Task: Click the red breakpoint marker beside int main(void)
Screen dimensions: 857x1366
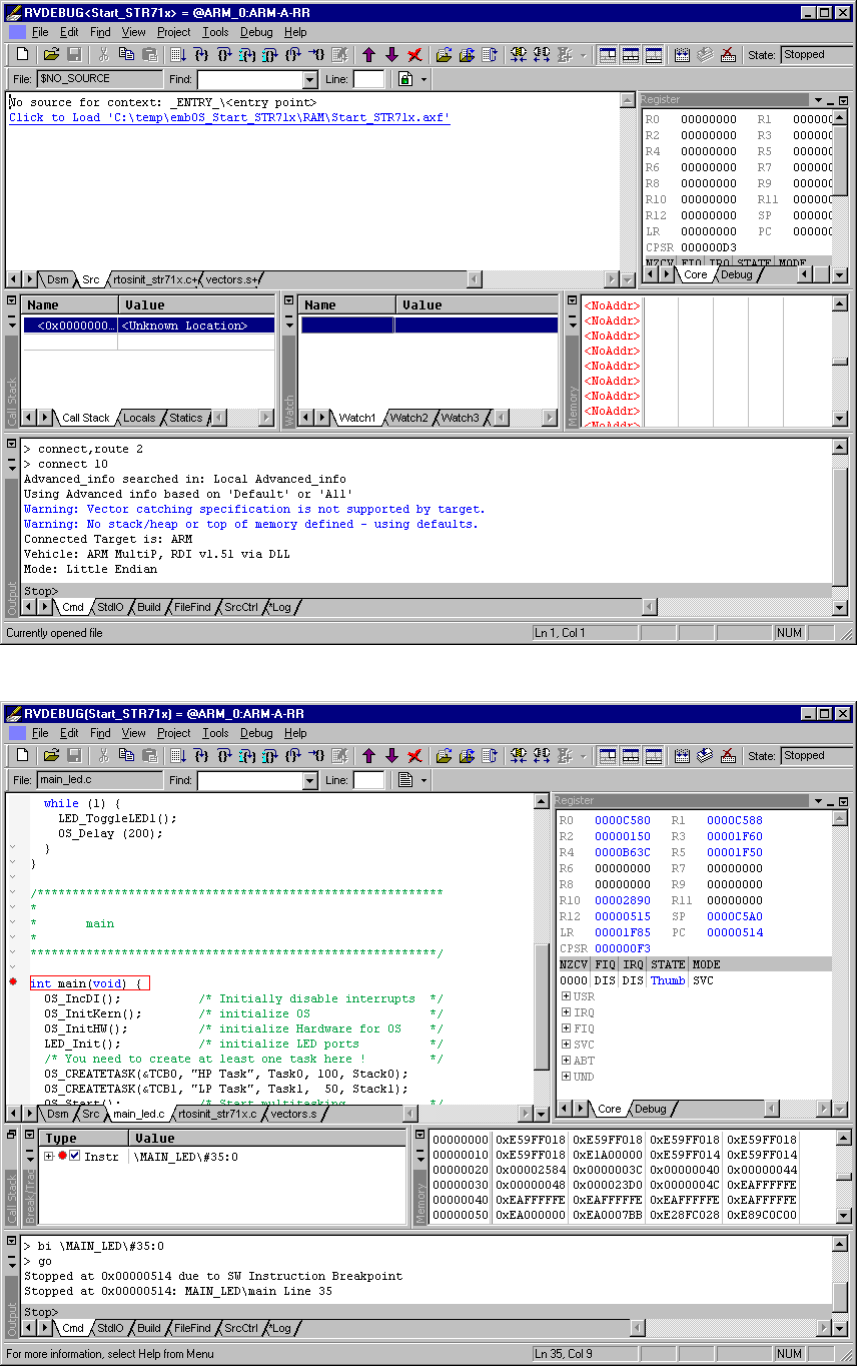Action: (13, 983)
